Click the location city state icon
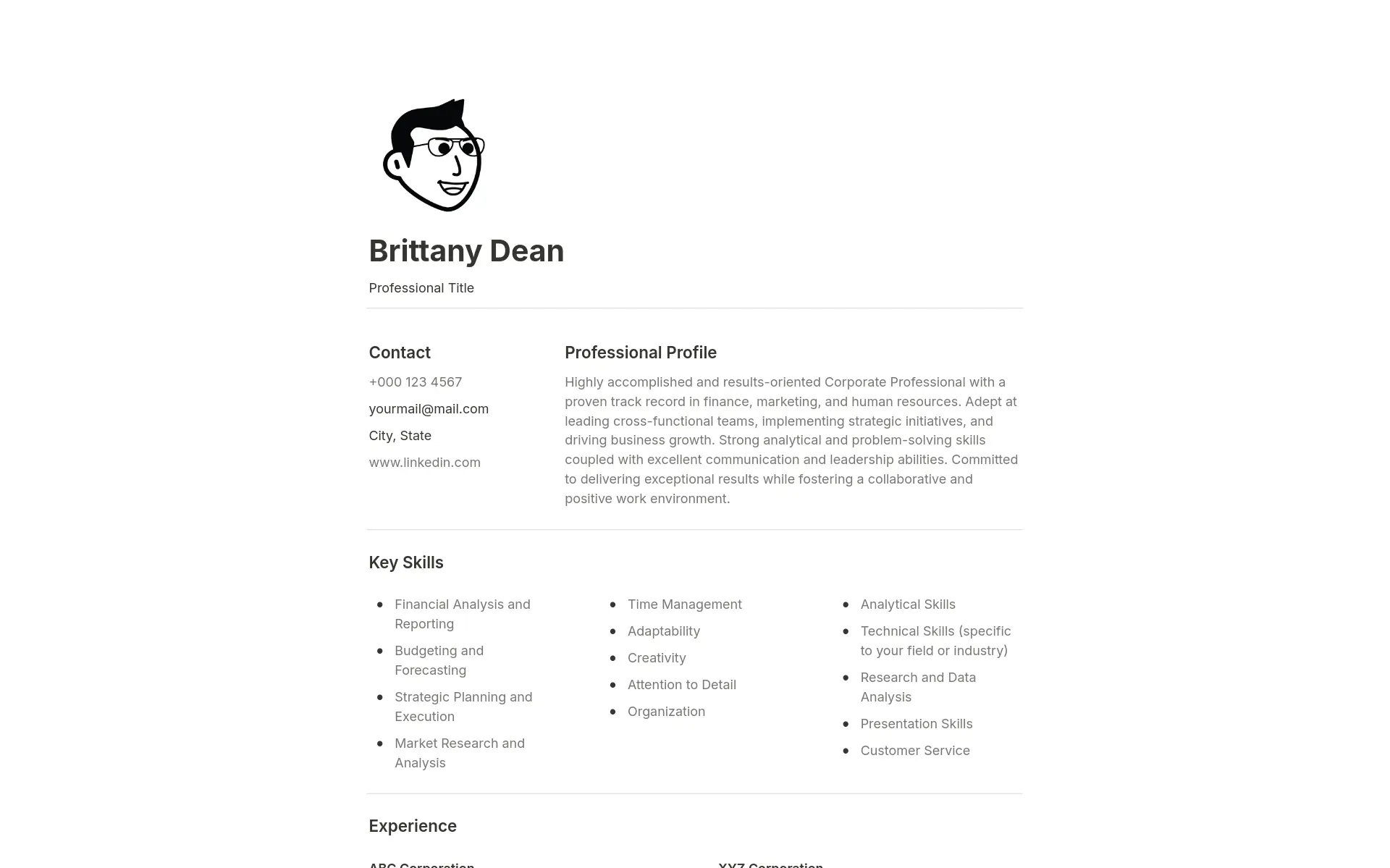 coord(400,434)
